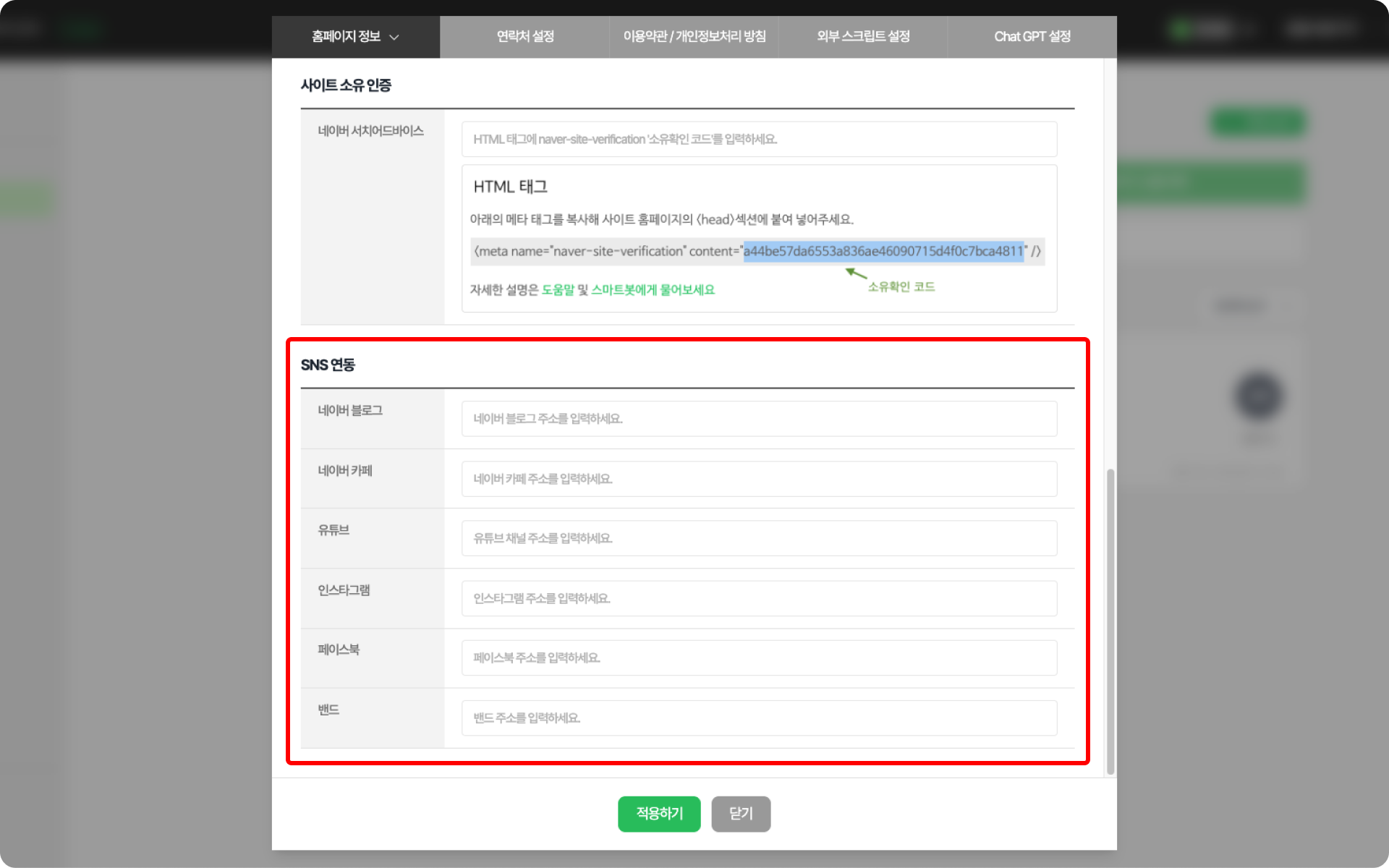Open the Chat GPT 설정 tab

[1032, 36]
